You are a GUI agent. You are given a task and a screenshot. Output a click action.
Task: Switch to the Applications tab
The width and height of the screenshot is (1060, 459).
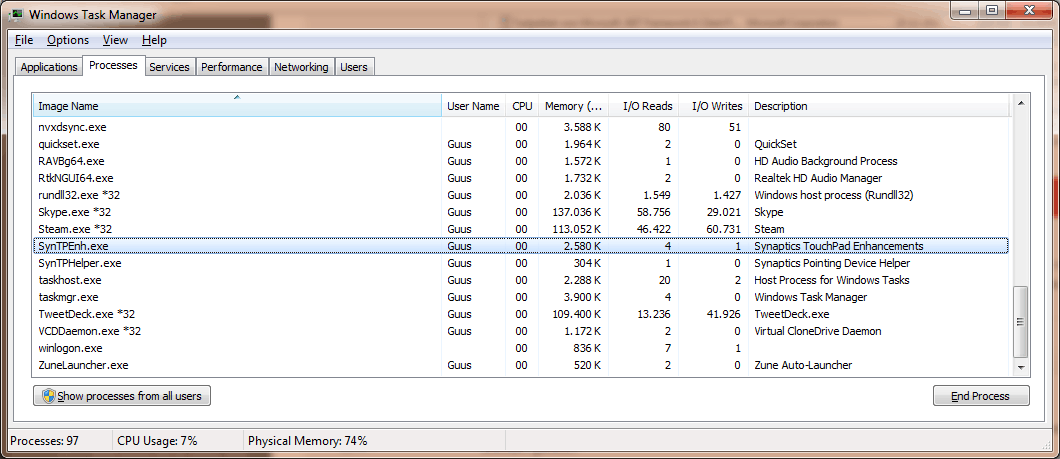(x=49, y=67)
